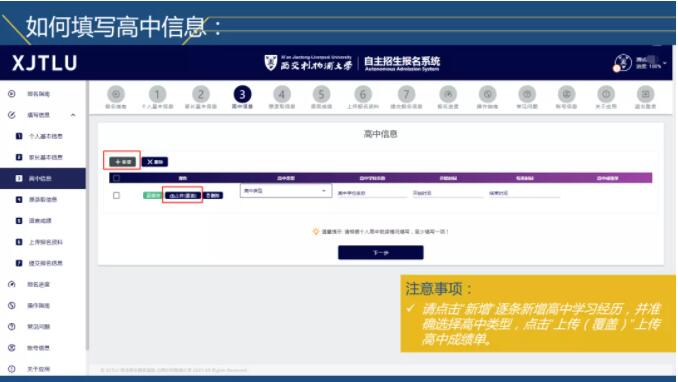This screenshot has width=678, height=382.
Task: Click the gauge progress icon in sidebar
Action: point(12,284)
